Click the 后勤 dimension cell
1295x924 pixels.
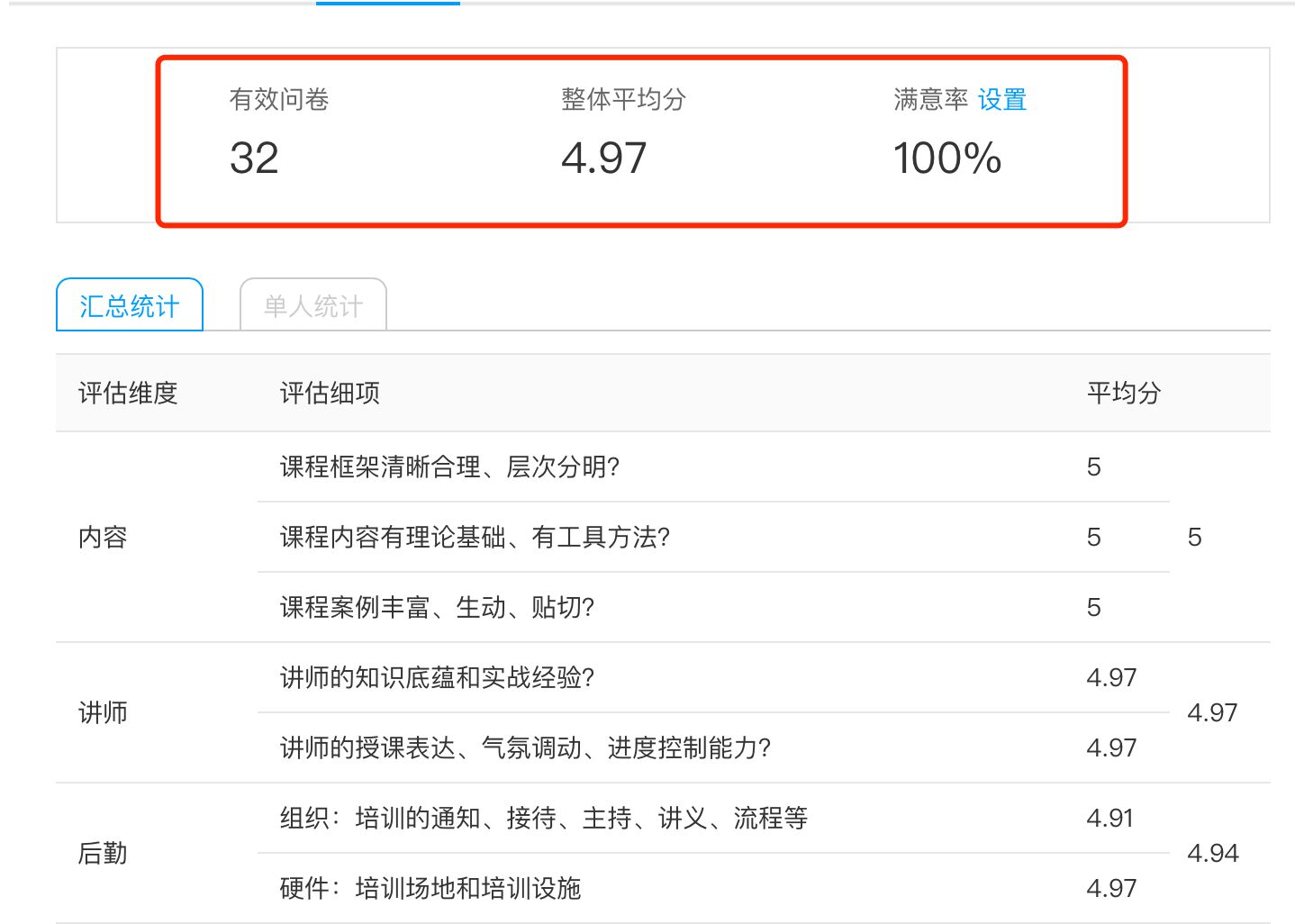[x=103, y=854]
